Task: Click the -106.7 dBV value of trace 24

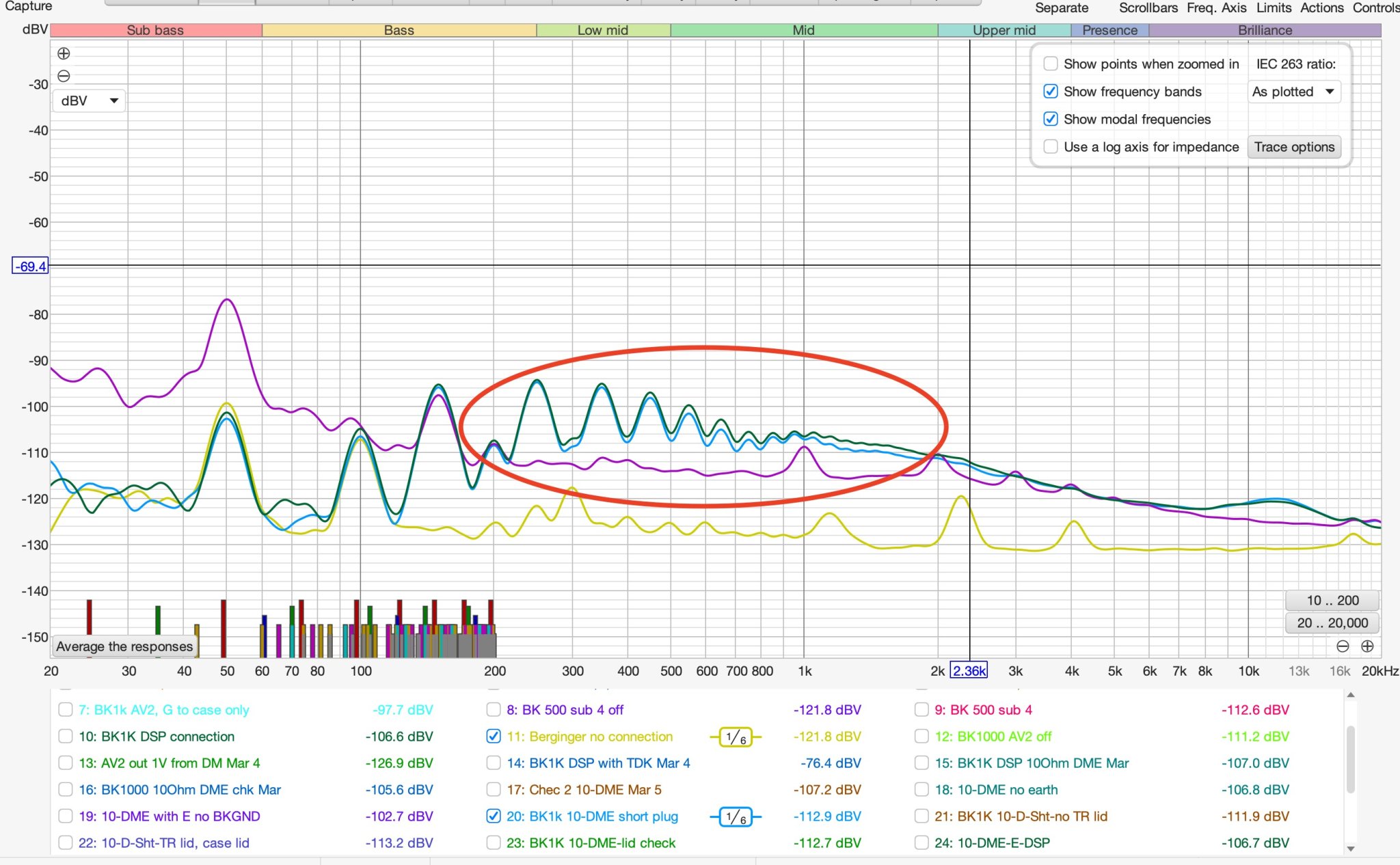Action: click(x=1255, y=843)
